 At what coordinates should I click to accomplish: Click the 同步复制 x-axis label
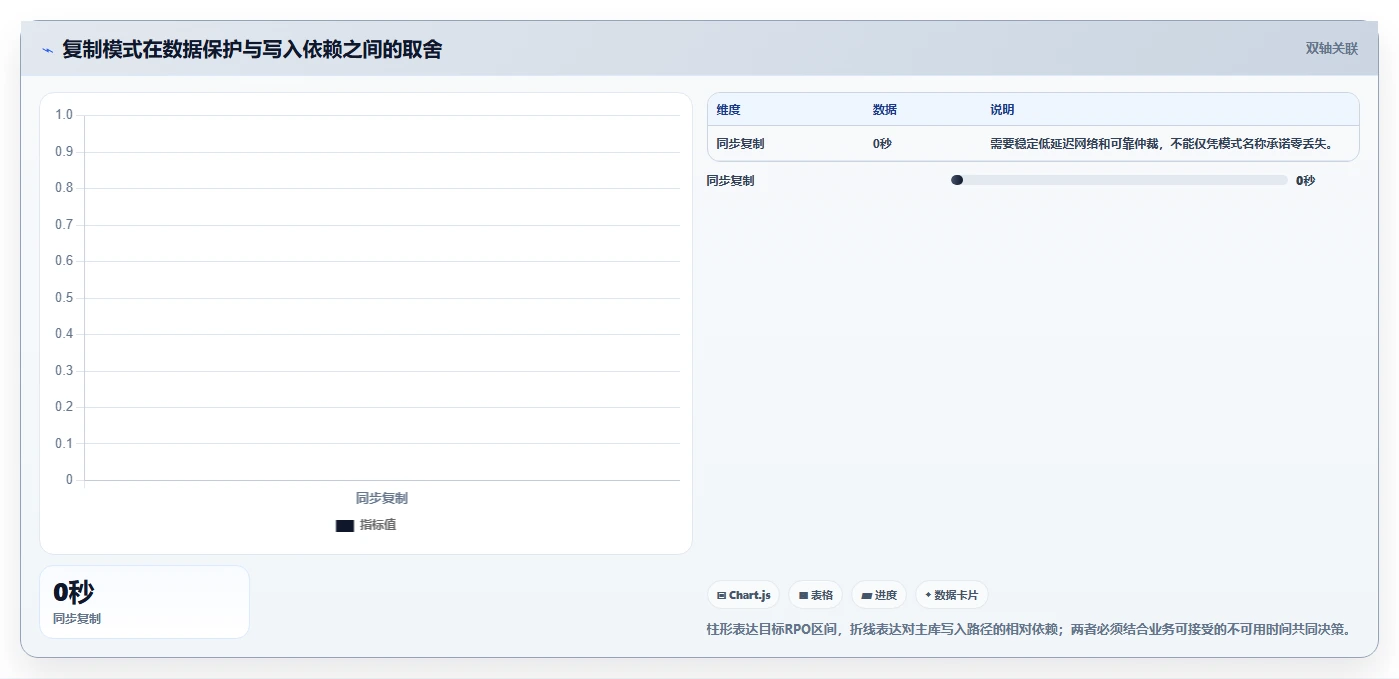(x=382, y=498)
